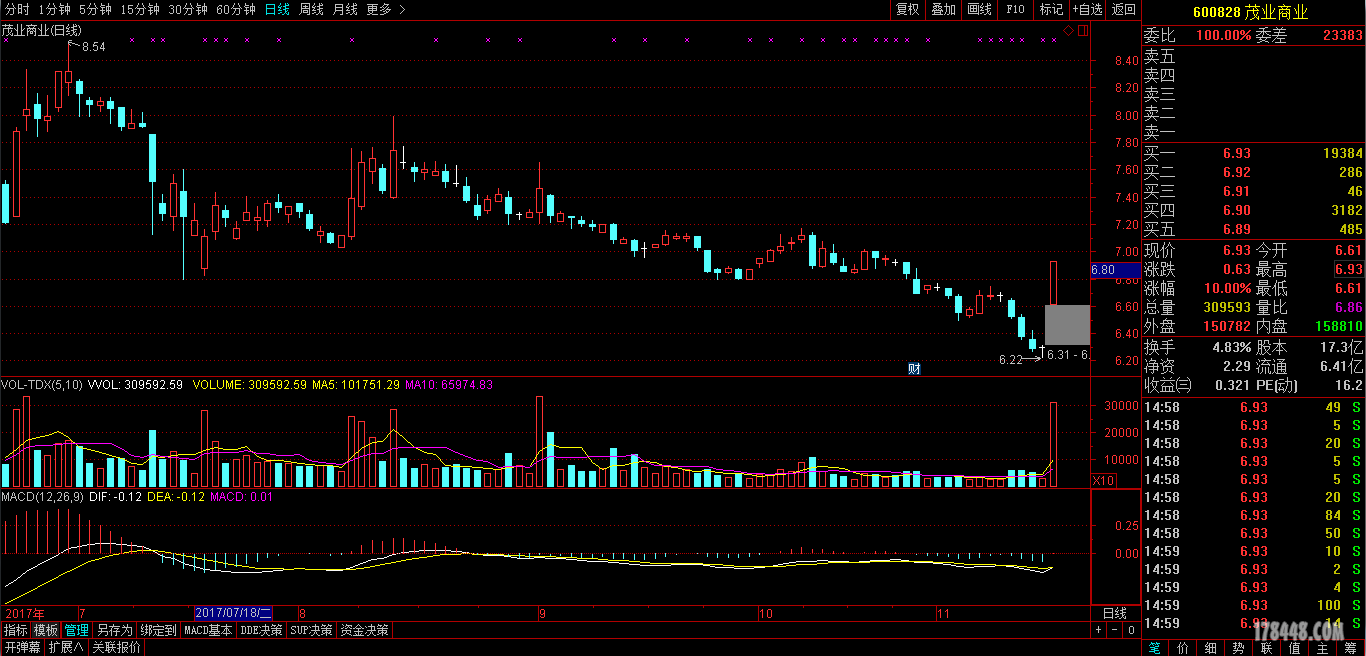Switch to 主 main-force tab
The width and height of the screenshot is (1366, 656).
pos(1323,648)
